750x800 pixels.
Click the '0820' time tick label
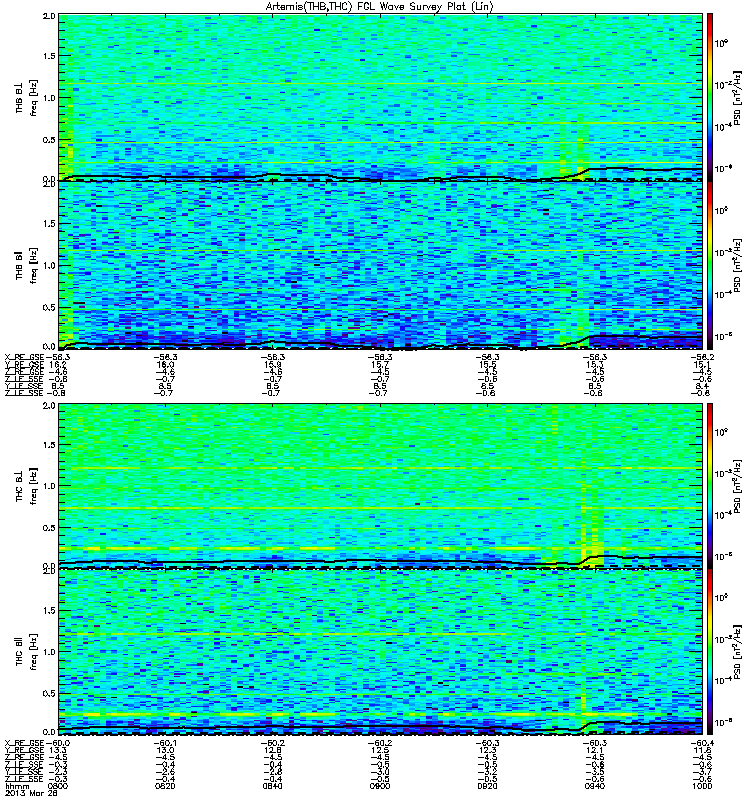coord(165,786)
